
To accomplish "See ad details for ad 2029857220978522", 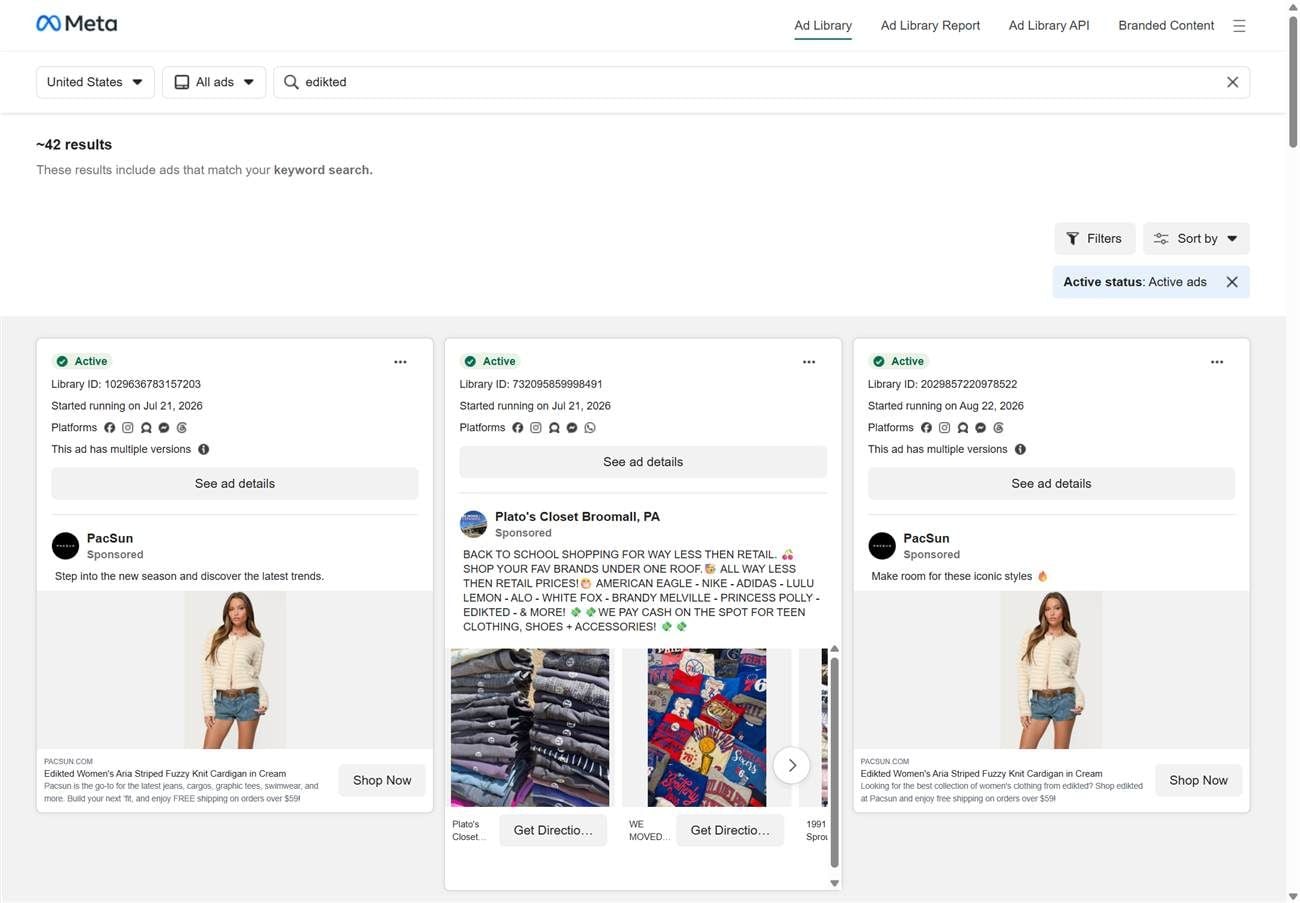I will click(x=1051, y=484).
